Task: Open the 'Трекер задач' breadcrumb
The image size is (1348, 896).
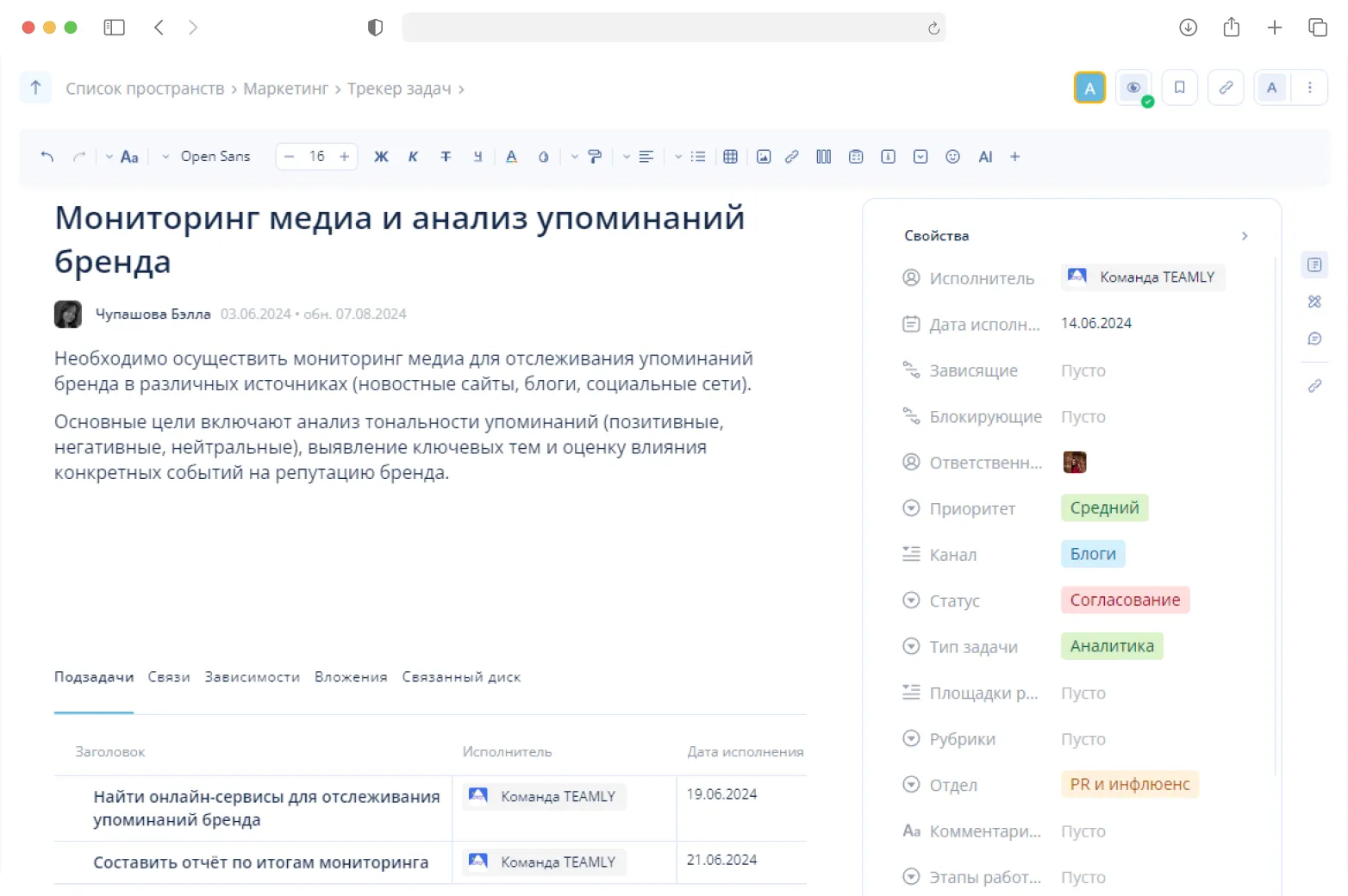Action: pos(399,89)
